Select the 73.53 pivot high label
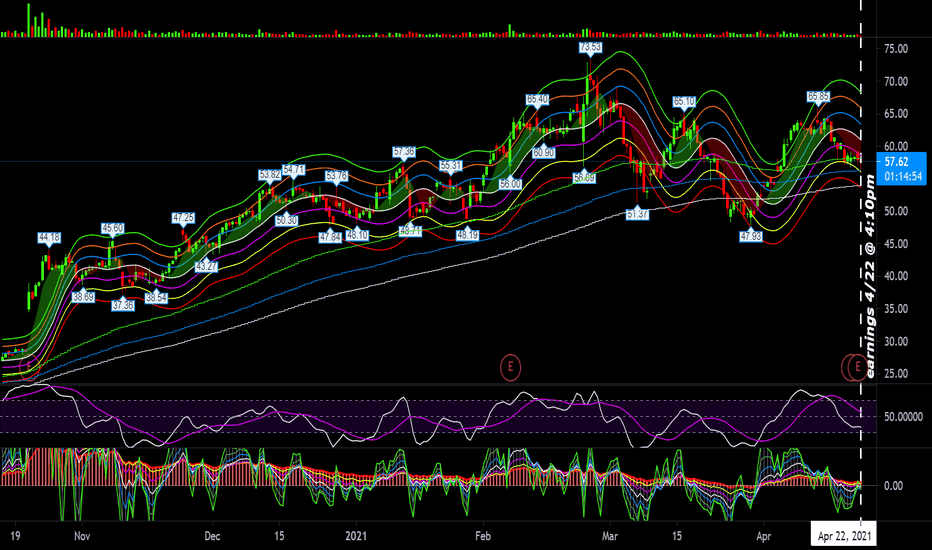This screenshot has height=550, width=932. point(590,47)
